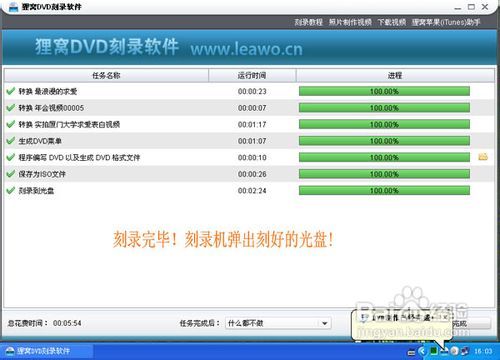
Task: Click the keyboard language bar icon in taskbar
Action: pyautogui.click(x=412, y=351)
